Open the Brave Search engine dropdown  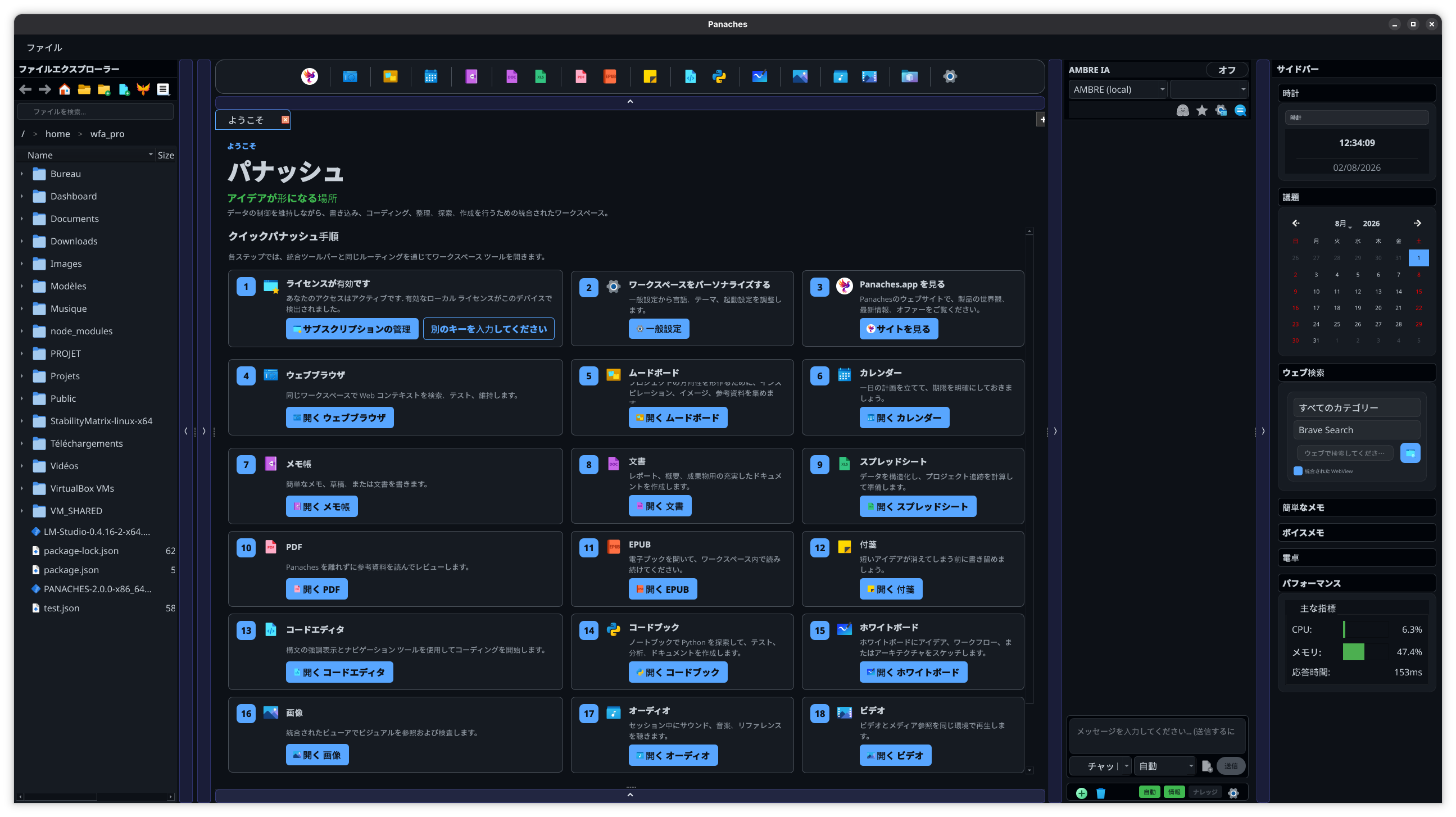coord(1356,430)
